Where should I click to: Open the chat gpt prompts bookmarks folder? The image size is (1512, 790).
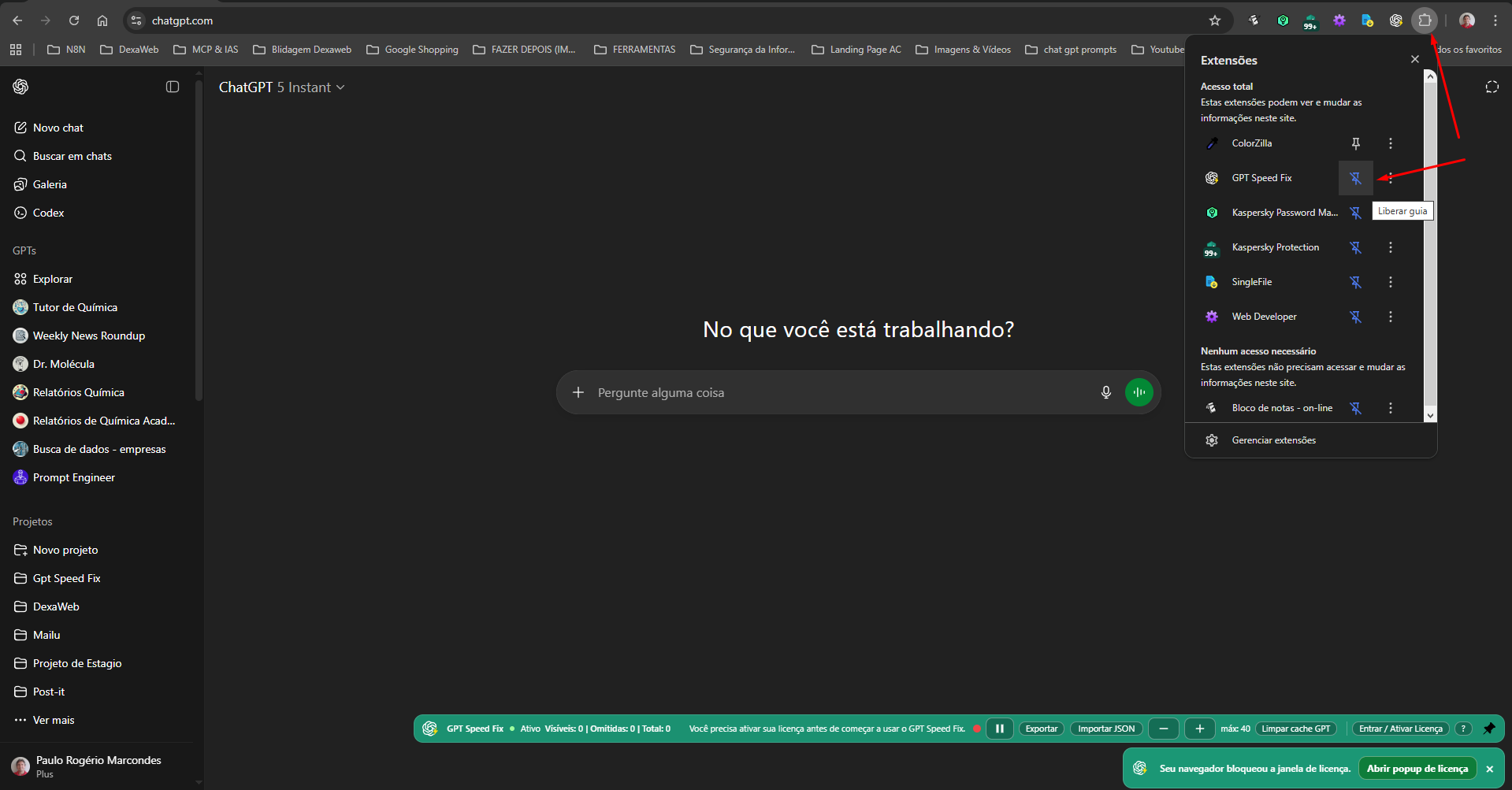point(1079,49)
